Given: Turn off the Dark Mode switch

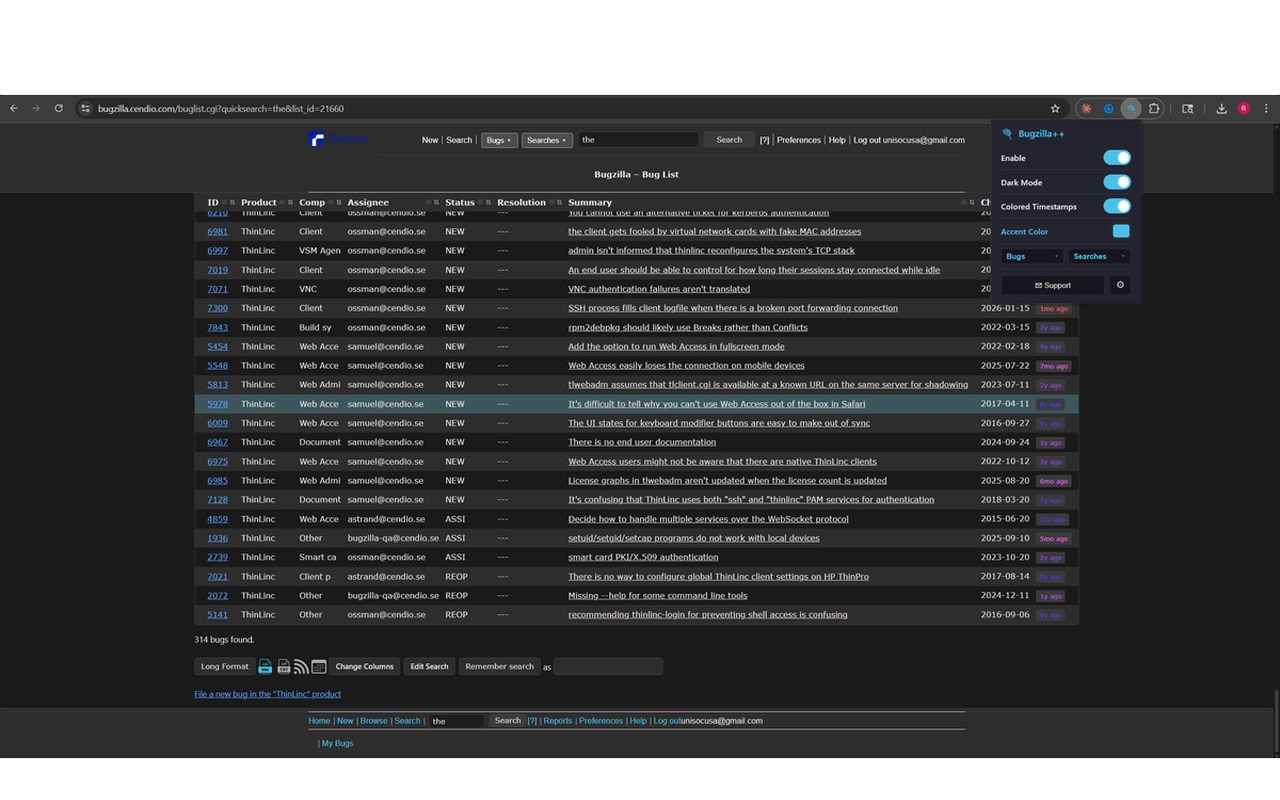Looking at the screenshot, I should click(x=1117, y=182).
